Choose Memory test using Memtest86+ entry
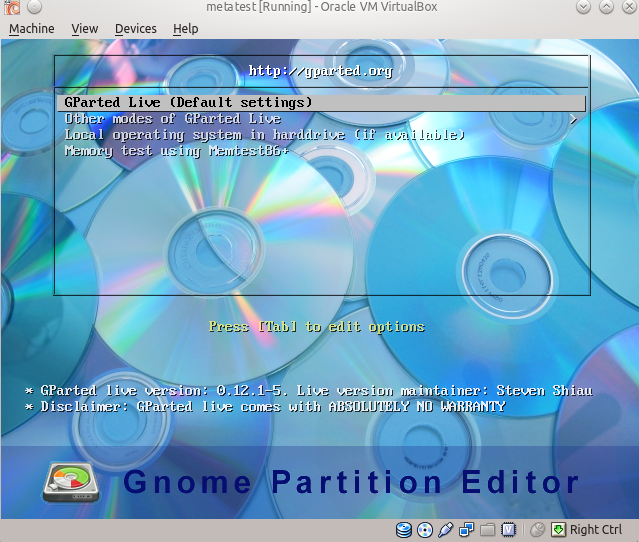This screenshot has width=639, height=542. coord(177,151)
